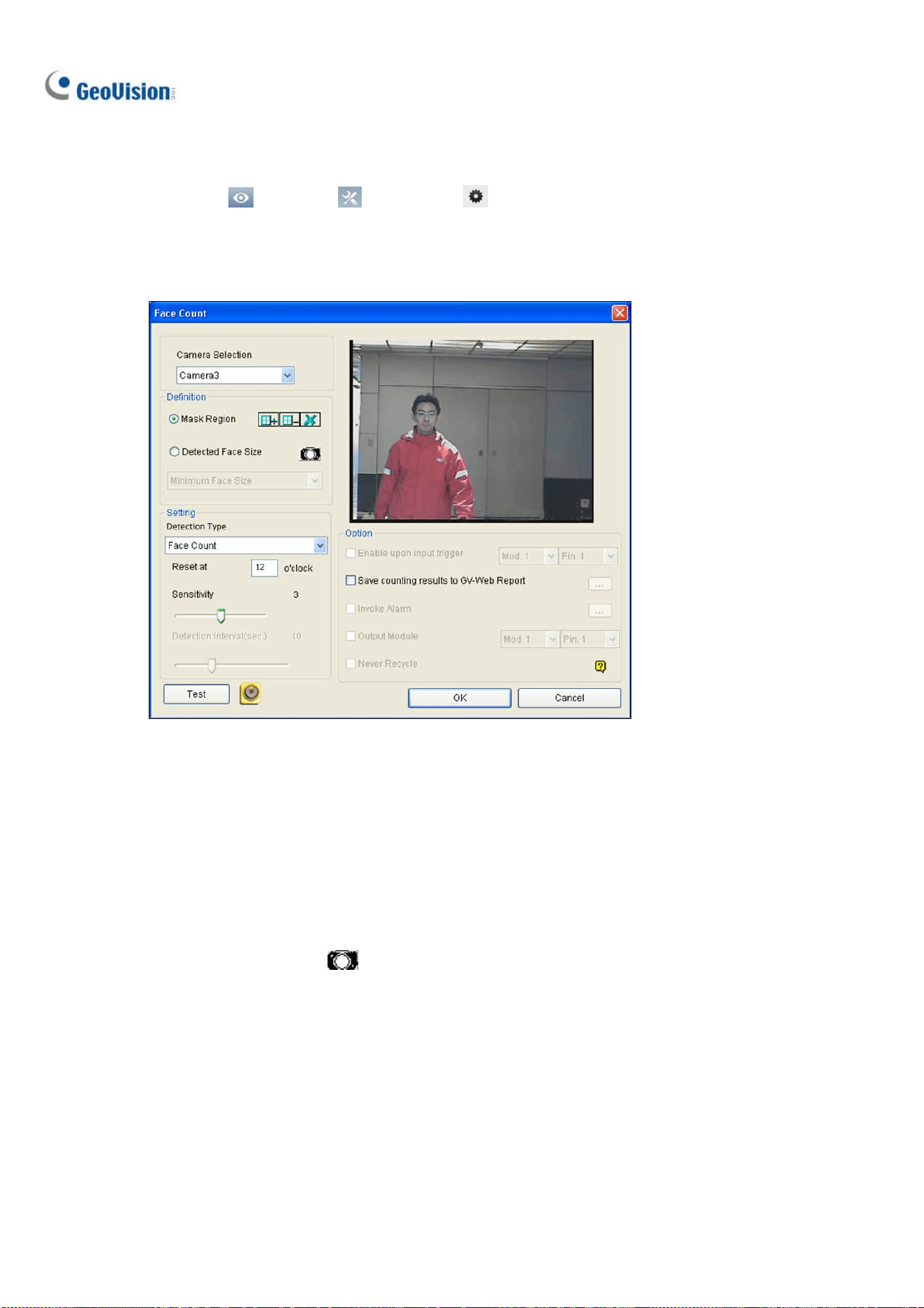
Task: Click the Reset at hour input field
Action: tap(264, 568)
